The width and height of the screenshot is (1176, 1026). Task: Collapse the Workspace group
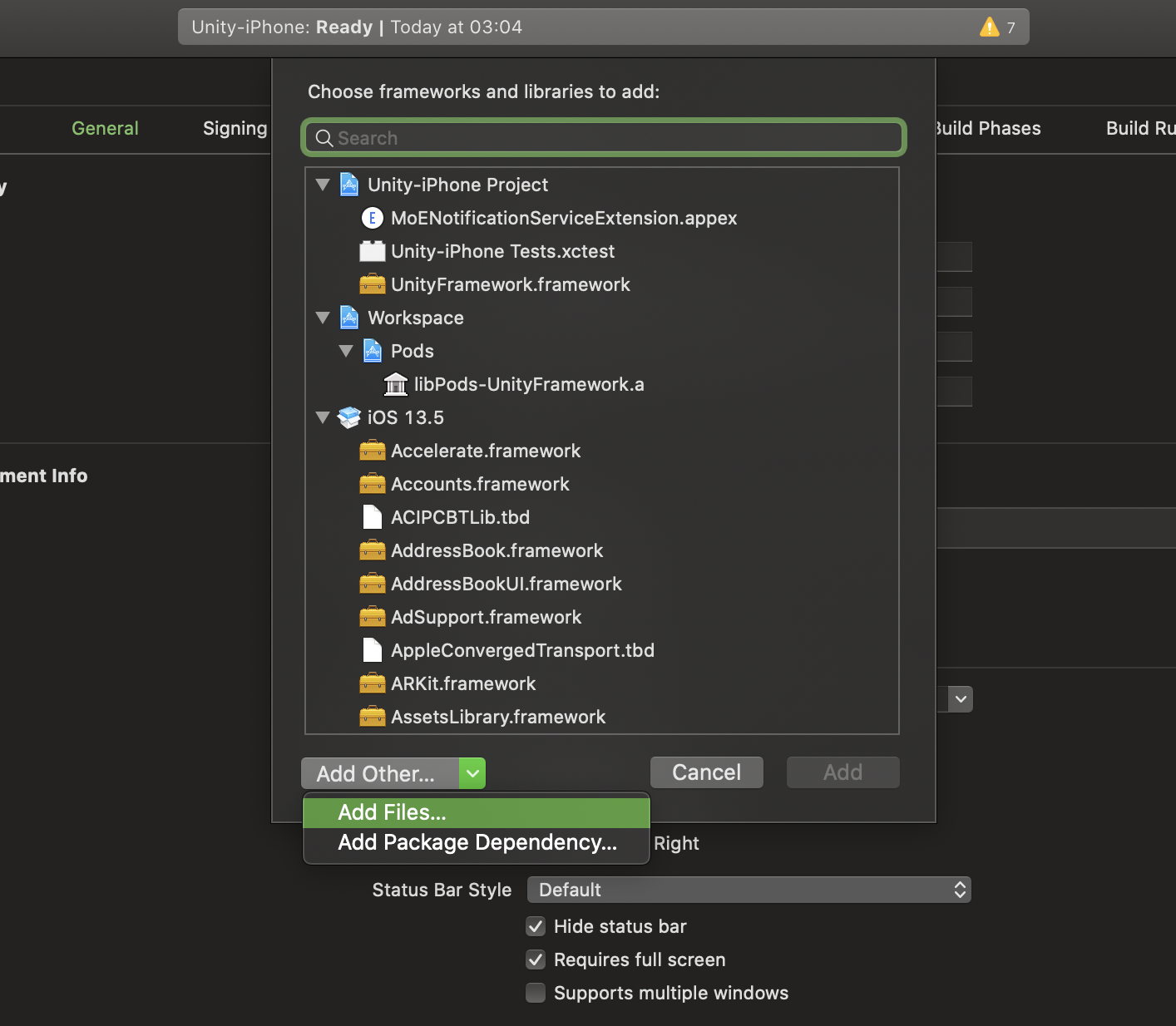323,318
